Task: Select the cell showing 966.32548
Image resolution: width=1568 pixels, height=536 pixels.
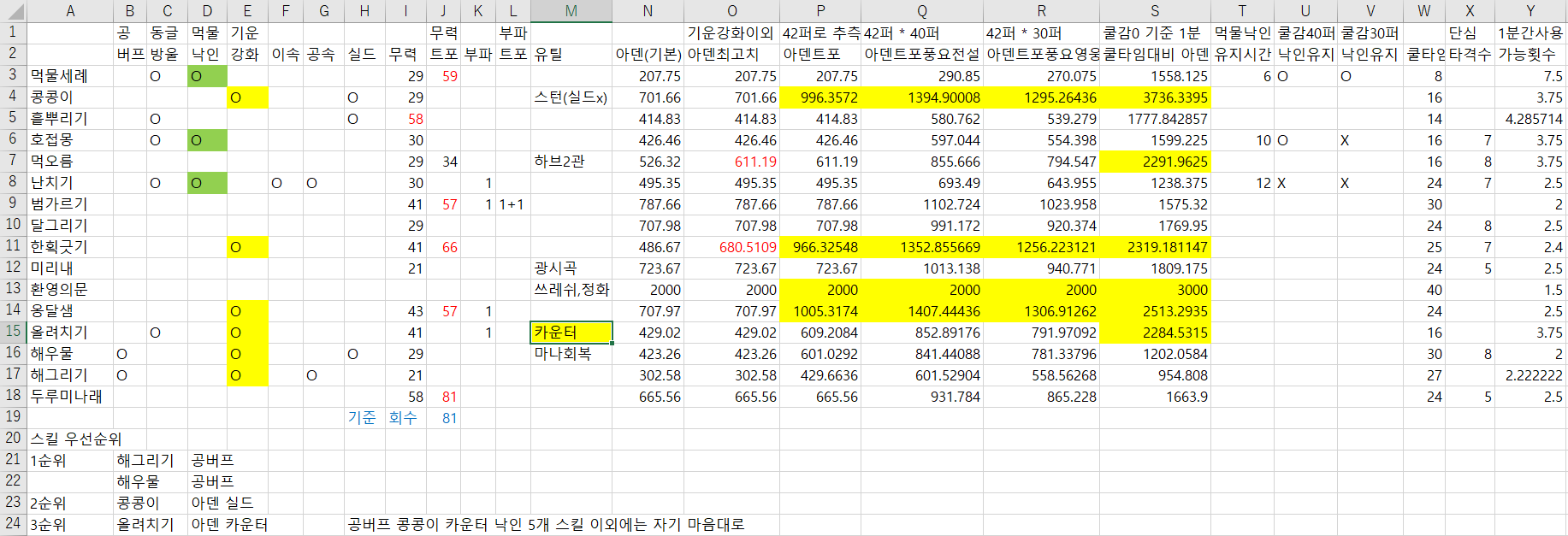Action: tap(820, 247)
